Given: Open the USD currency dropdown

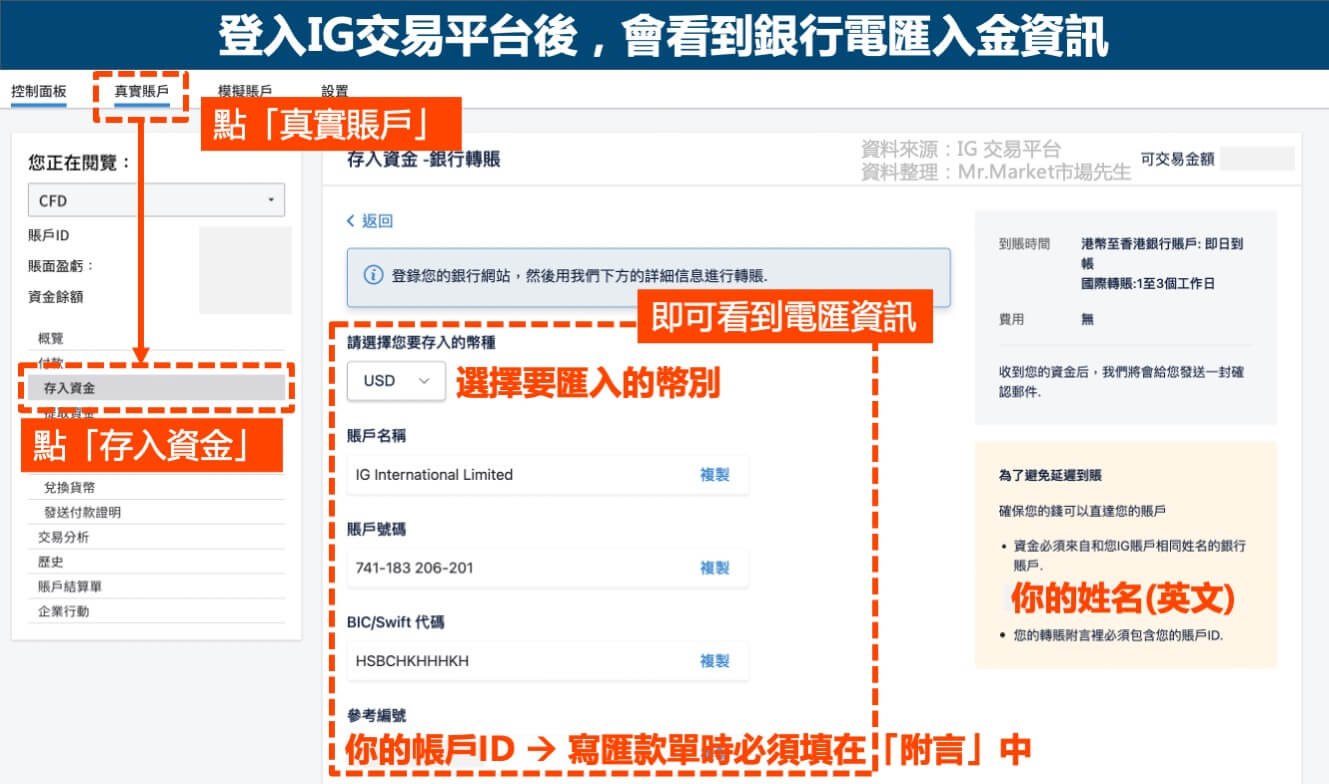Looking at the screenshot, I should point(396,380).
